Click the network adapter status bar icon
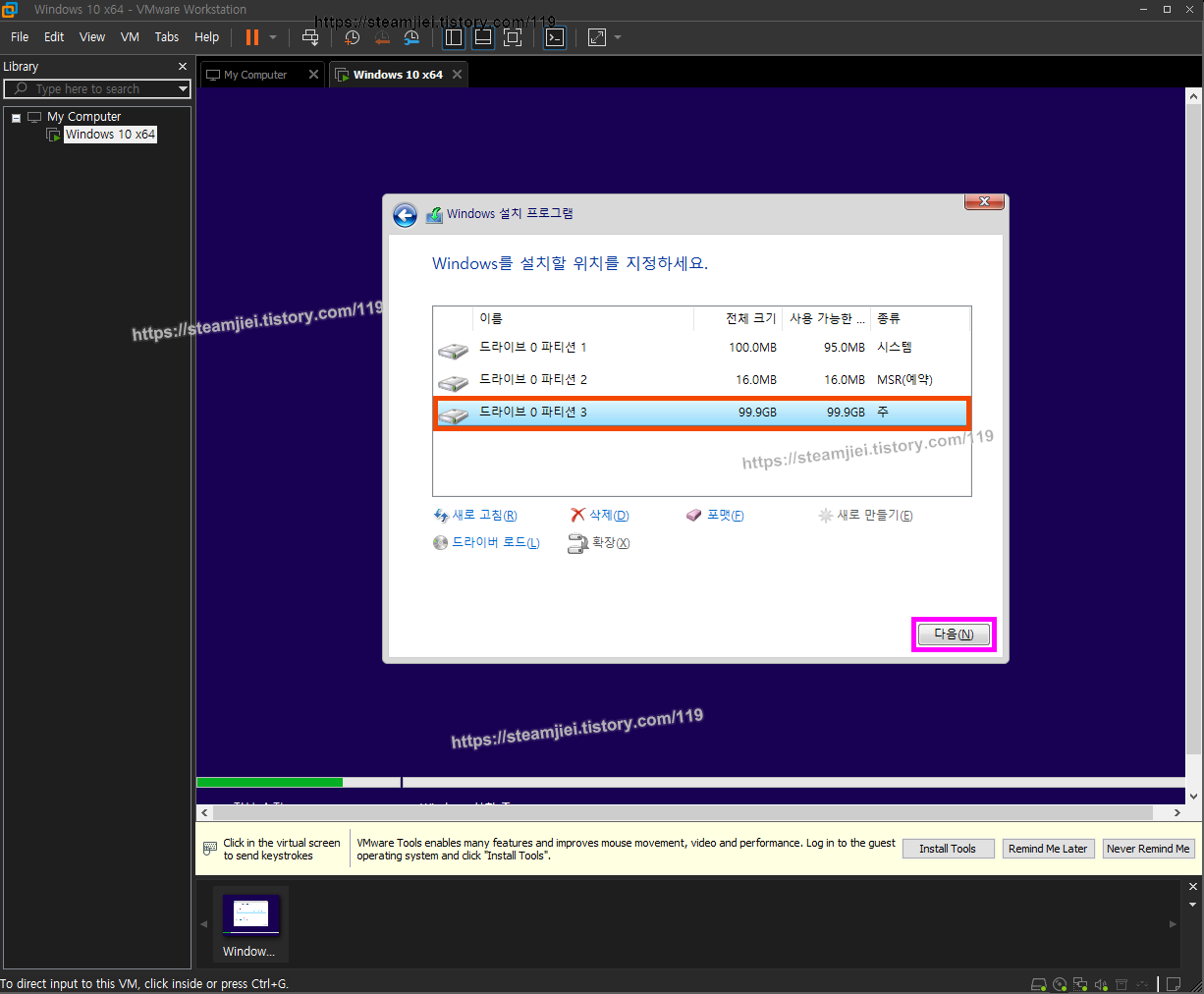 pos(1080,984)
